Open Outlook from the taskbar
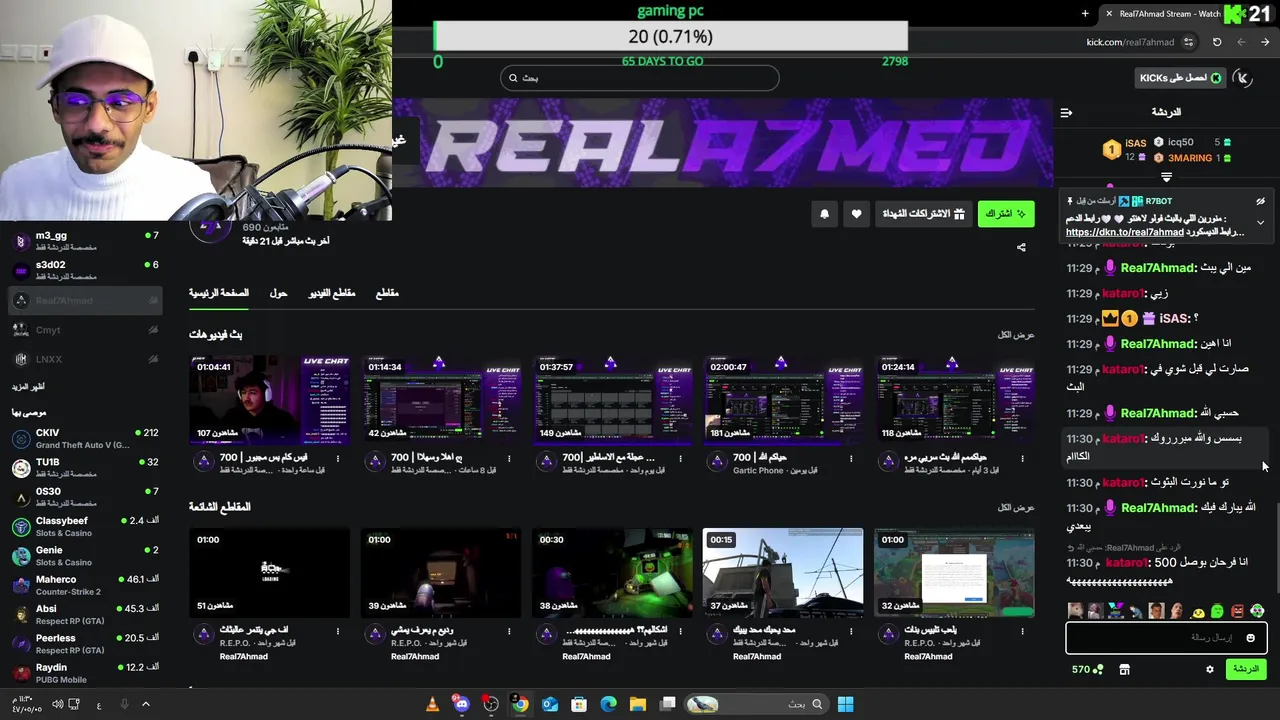The width and height of the screenshot is (1280, 720). tap(549, 704)
